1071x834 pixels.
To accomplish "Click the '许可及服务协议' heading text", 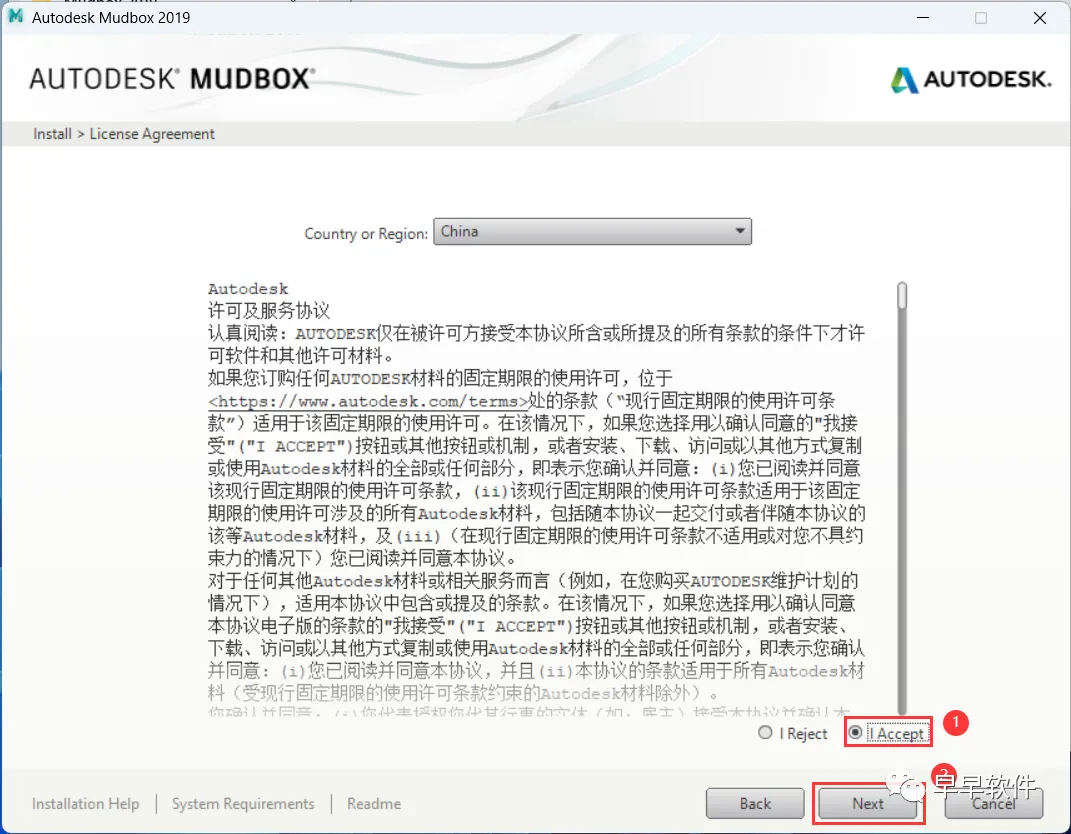I will coord(269,311).
